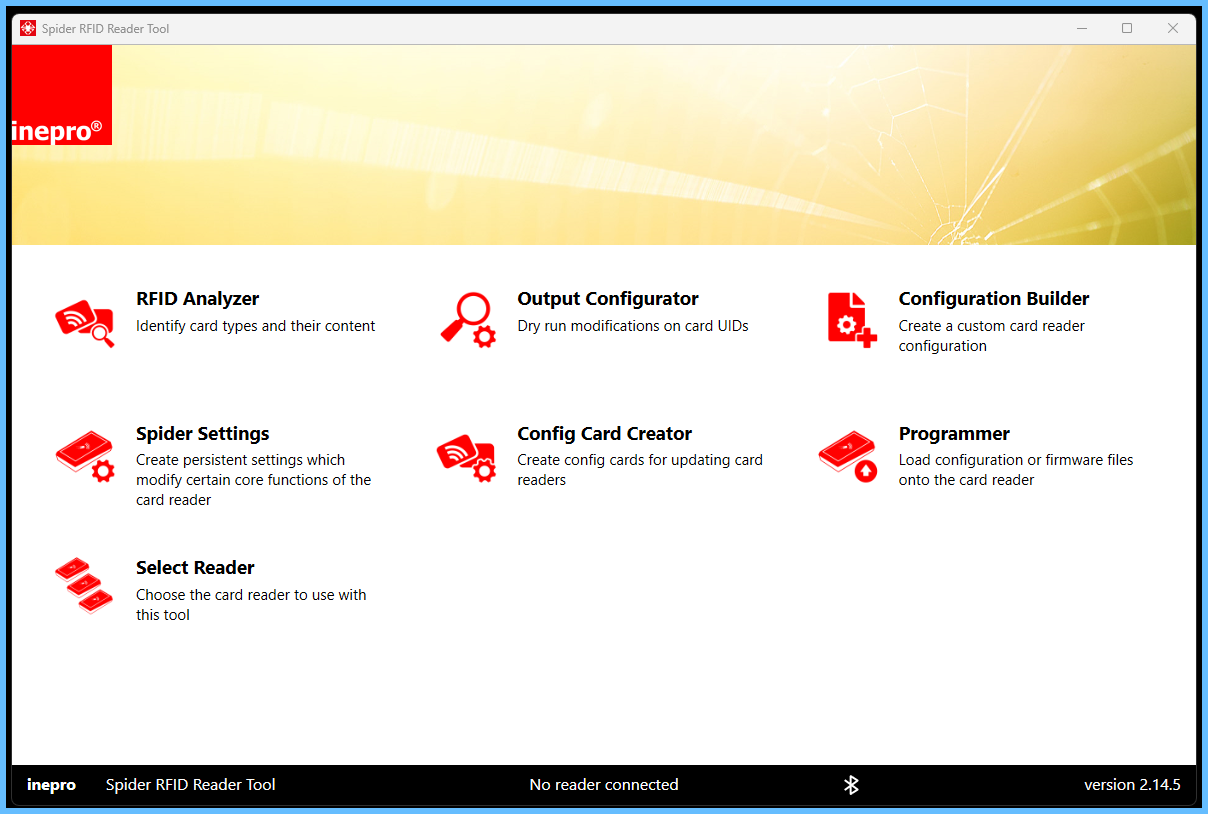Open Spider Settings via its title
1208x814 pixels.
[203, 434]
